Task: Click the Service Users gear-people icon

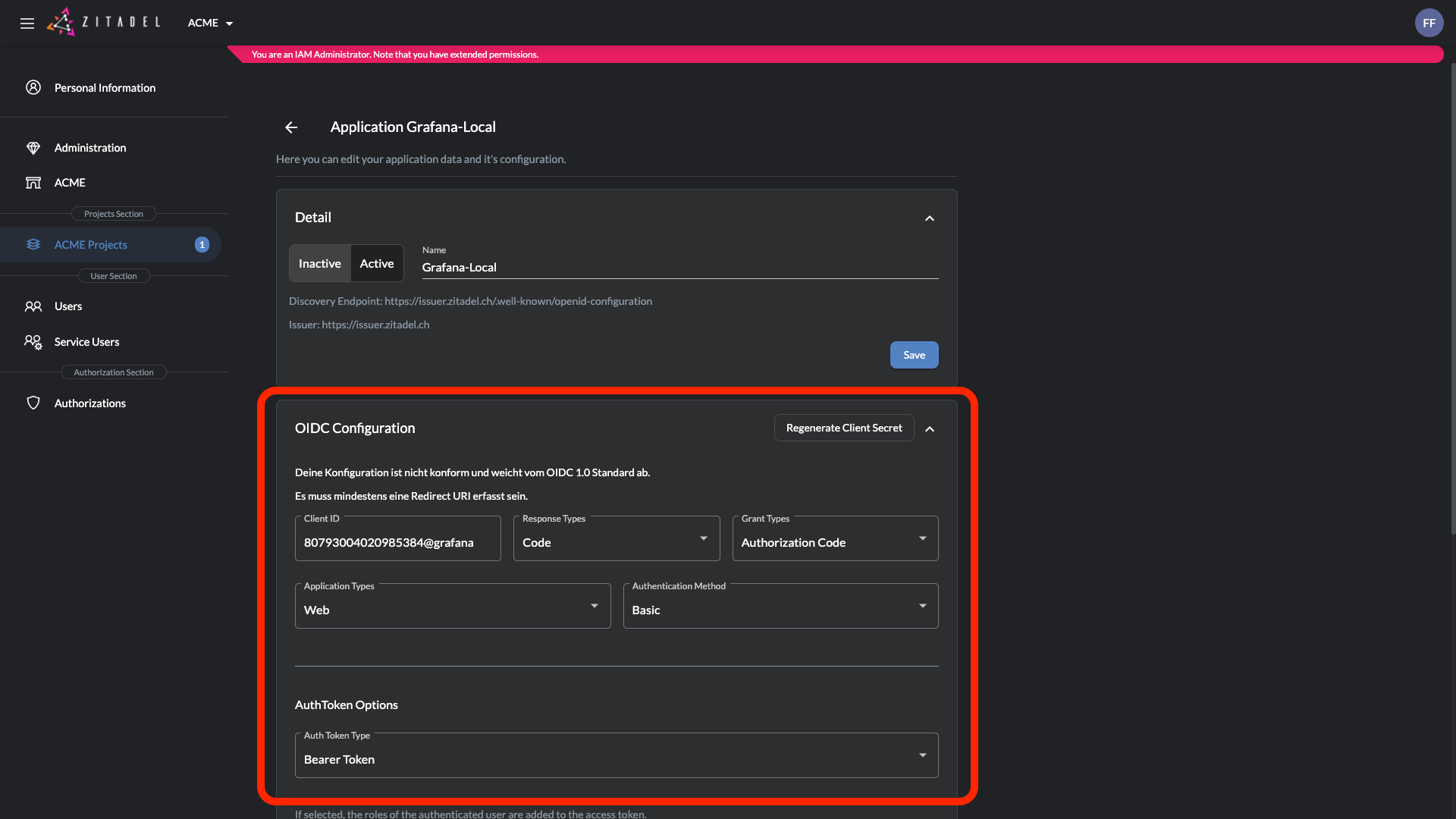Action: pyautogui.click(x=33, y=342)
